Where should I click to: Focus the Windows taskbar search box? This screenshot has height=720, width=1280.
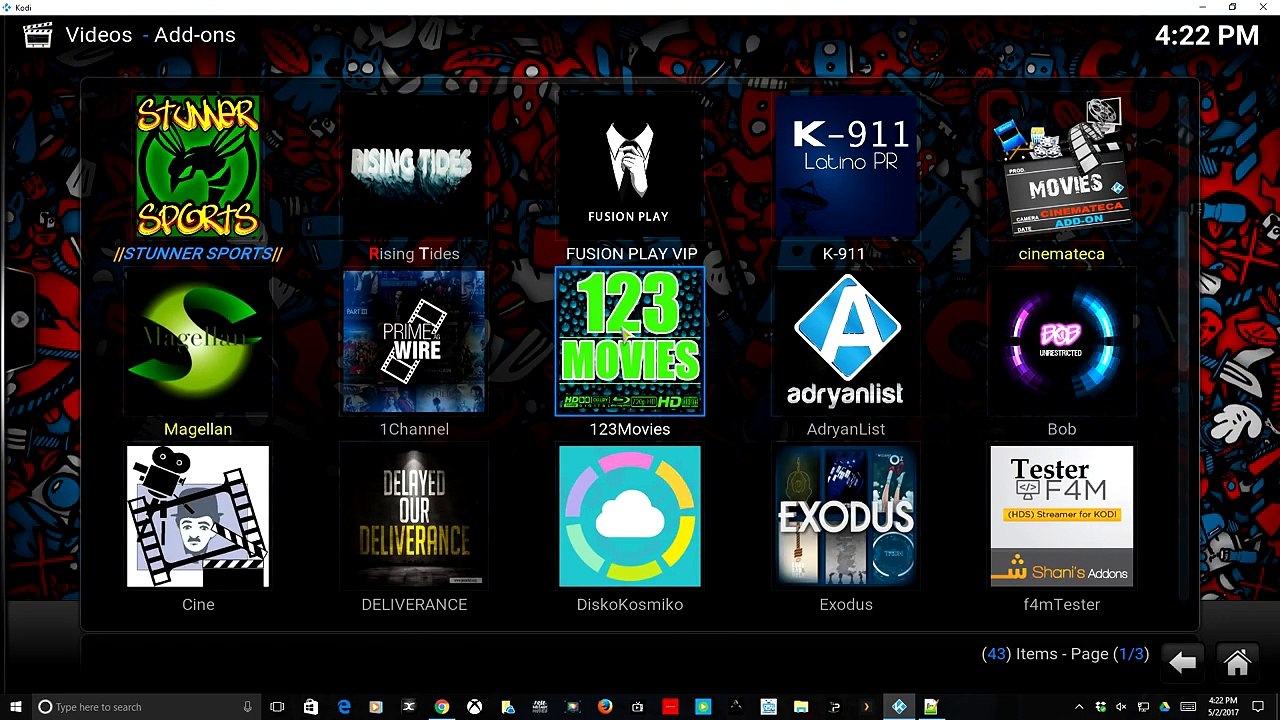click(x=146, y=707)
